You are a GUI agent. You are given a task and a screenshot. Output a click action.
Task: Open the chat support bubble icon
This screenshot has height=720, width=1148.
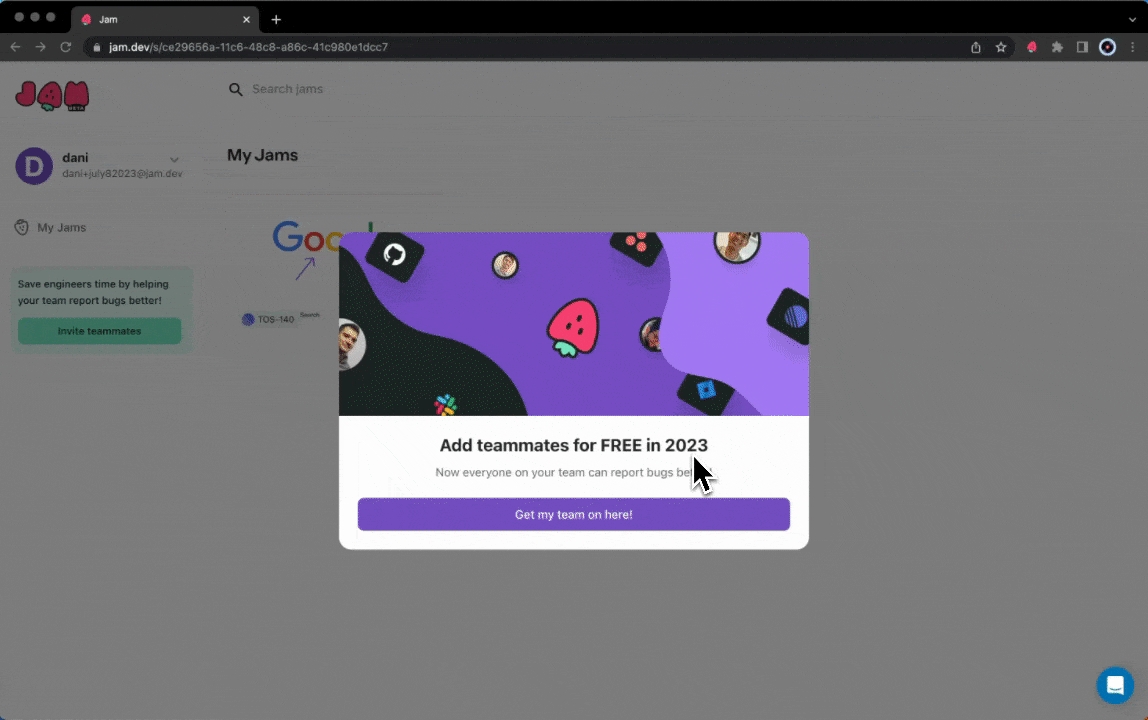tap(1114, 686)
